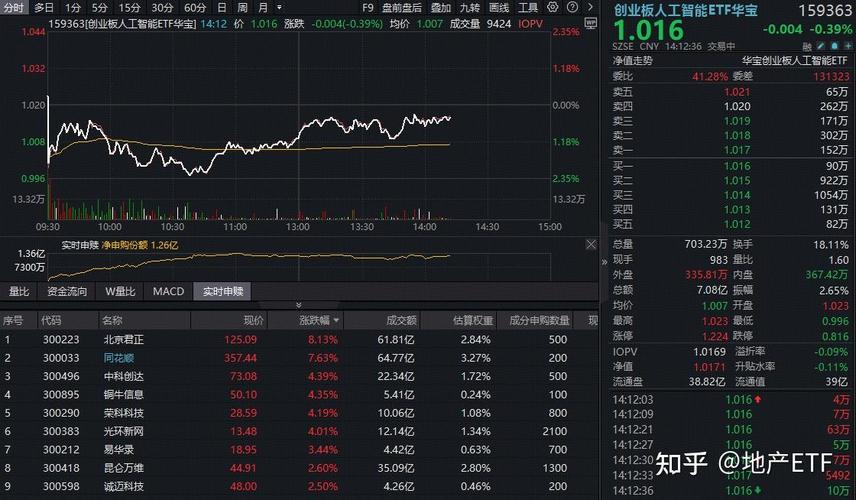
Task: Select the 资金流向 tab
Action: 67,291
